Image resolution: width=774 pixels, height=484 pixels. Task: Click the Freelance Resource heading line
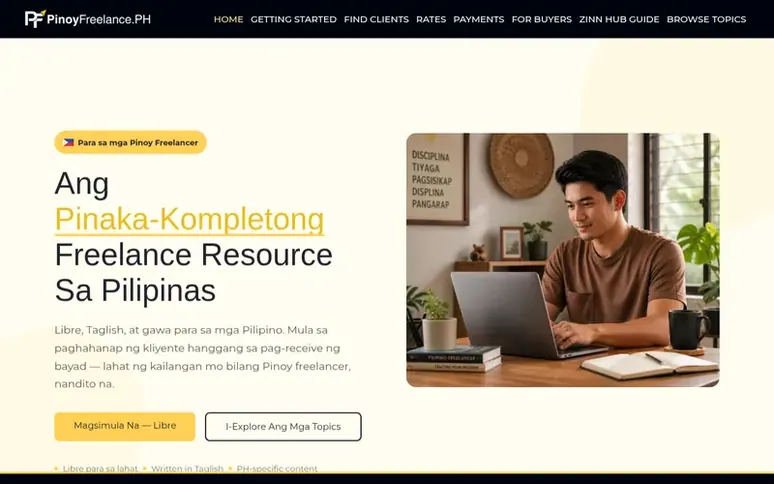194,255
